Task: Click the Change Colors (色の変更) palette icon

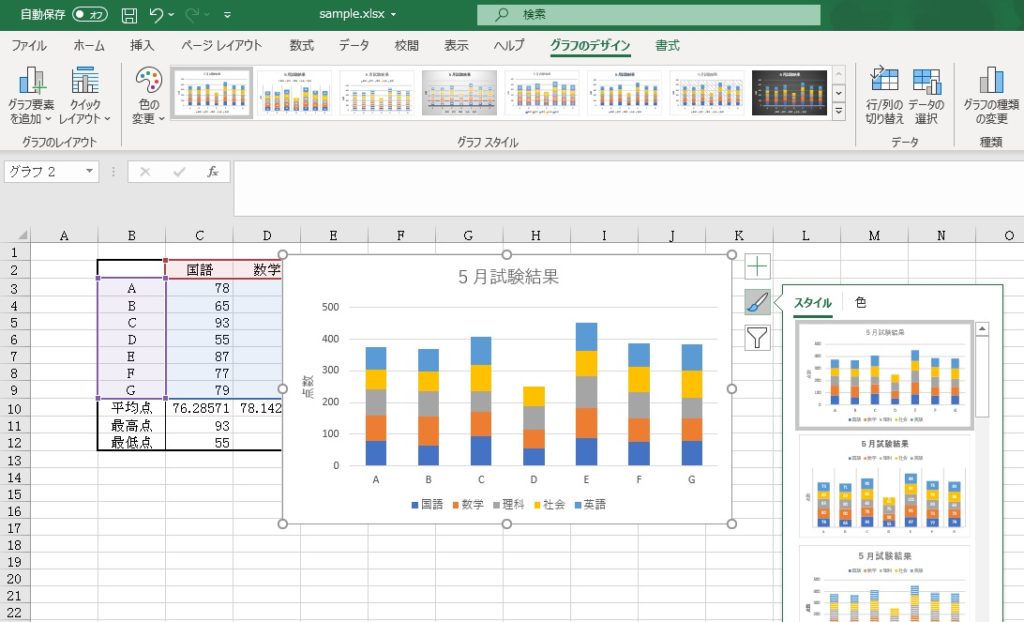Action: pos(148,97)
